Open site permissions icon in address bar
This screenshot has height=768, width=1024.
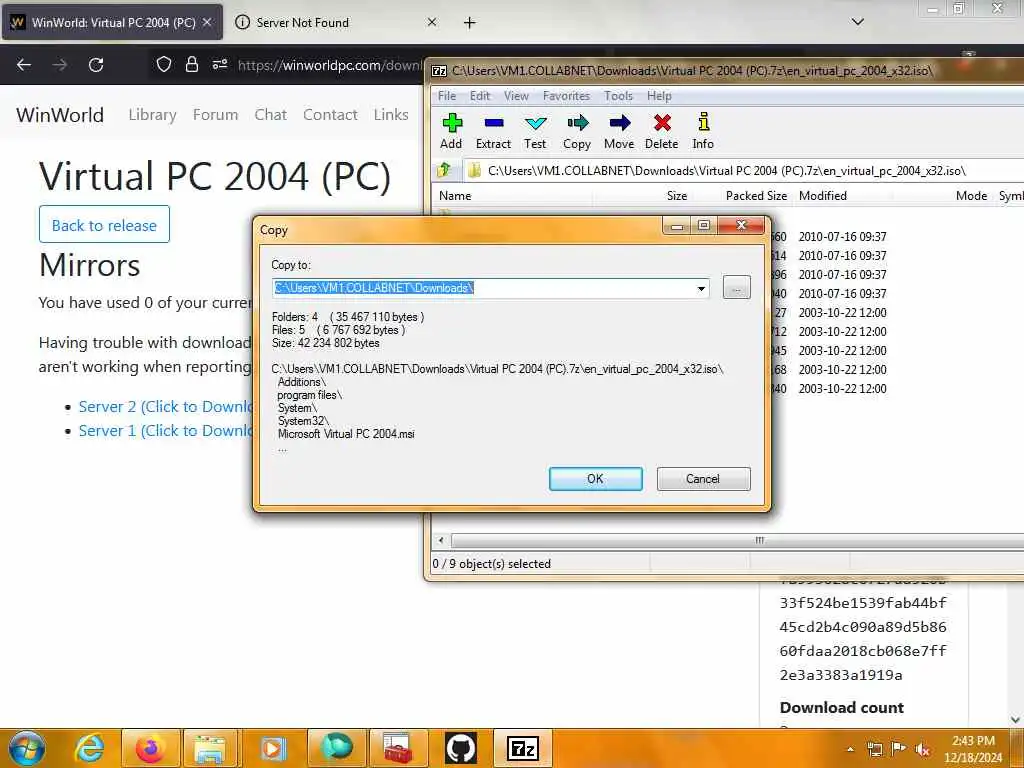click(x=220, y=64)
